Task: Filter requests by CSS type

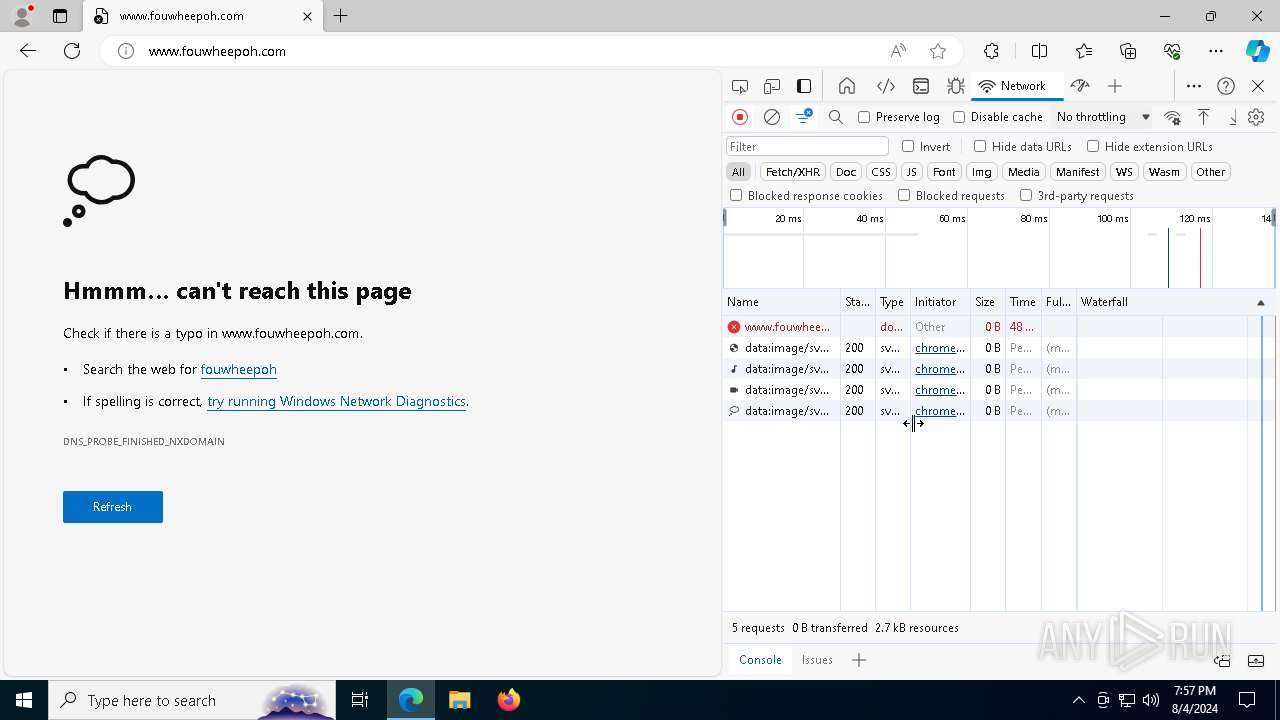Action: (880, 172)
